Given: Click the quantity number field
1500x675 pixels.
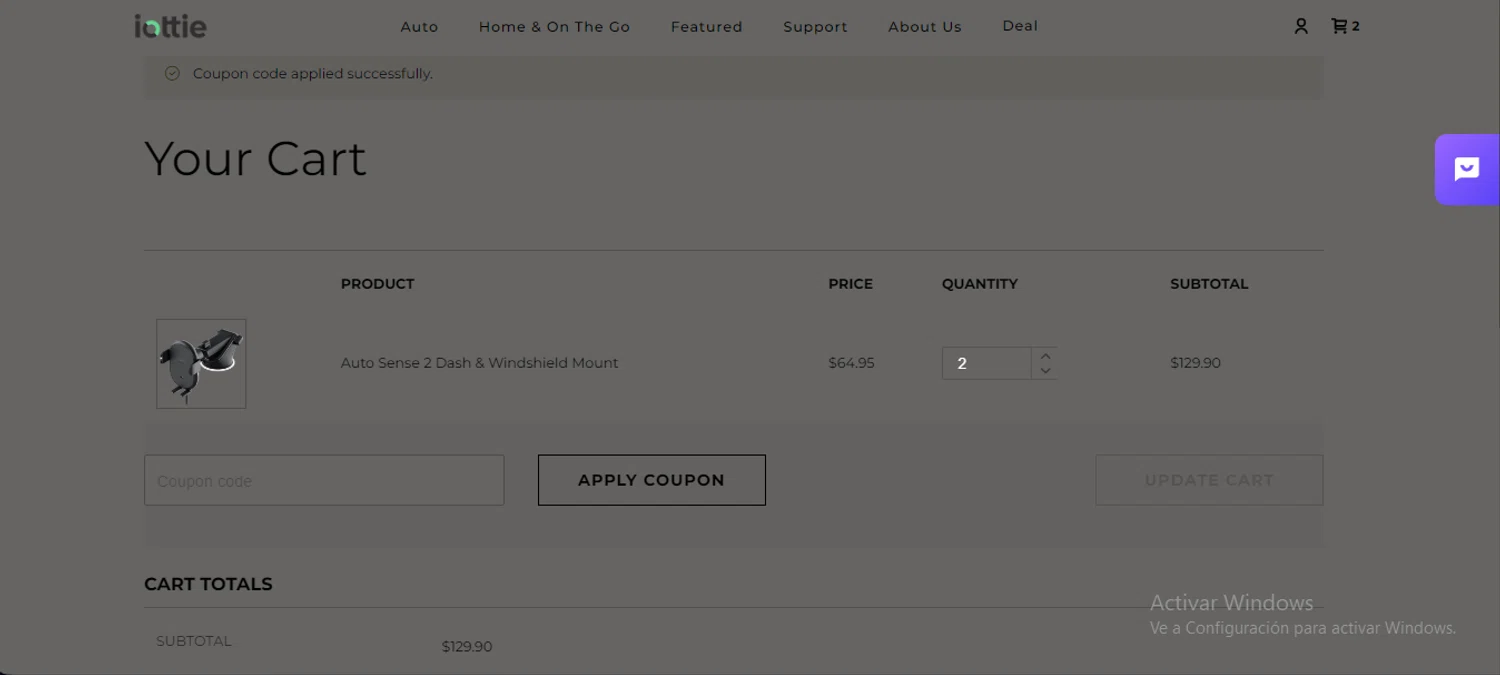Looking at the screenshot, I should (985, 363).
